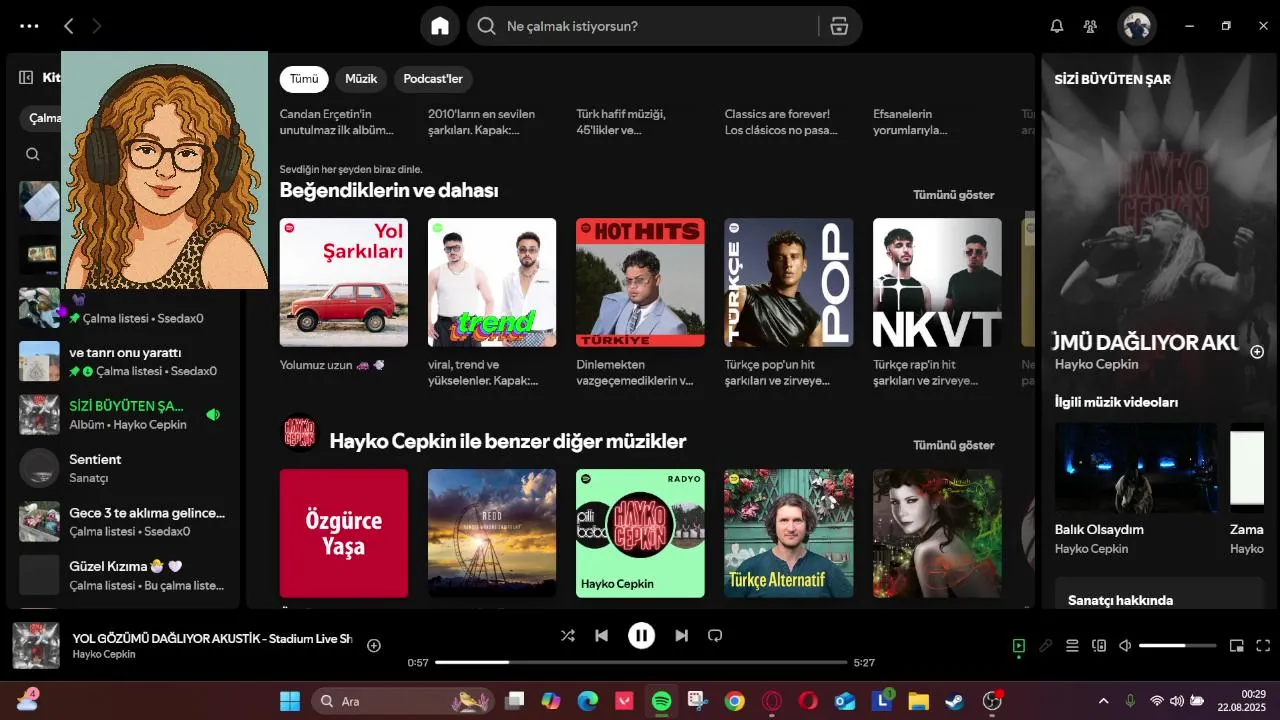Open Microsoft Edge from the taskbar
This screenshot has height=720, width=1280.
(x=588, y=701)
